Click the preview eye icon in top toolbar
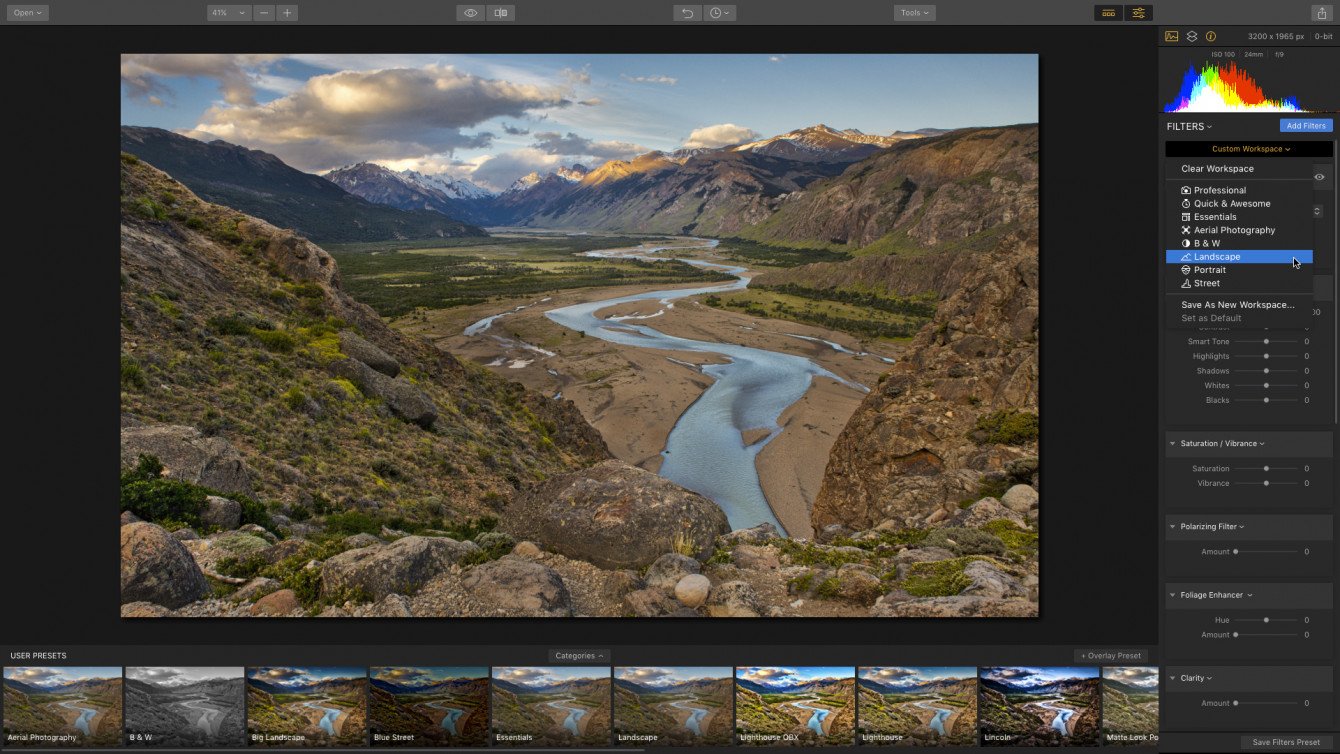 click(470, 13)
